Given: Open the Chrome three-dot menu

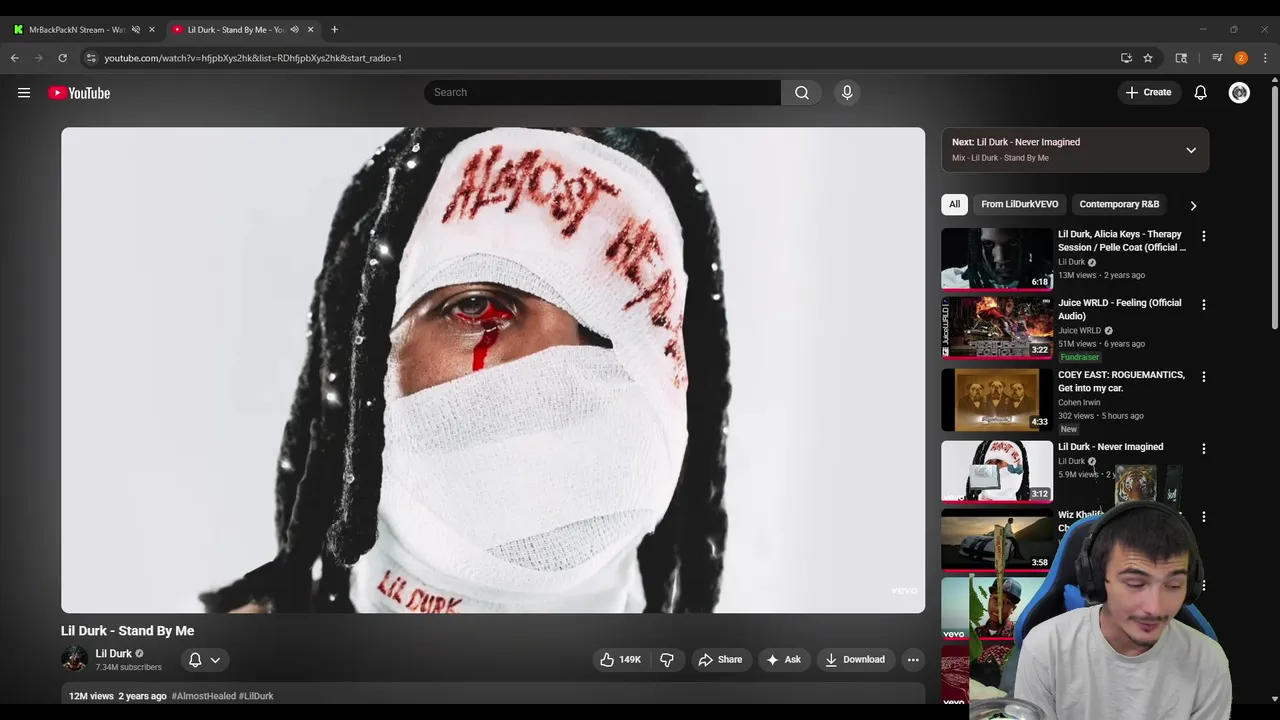Looking at the screenshot, I should 1265,58.
